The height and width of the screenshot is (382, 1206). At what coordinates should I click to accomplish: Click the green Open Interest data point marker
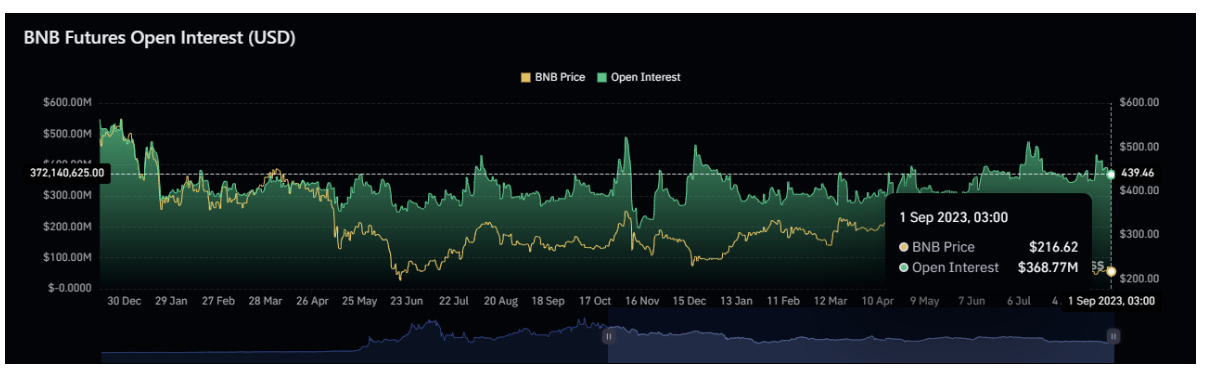[1111, 174]
